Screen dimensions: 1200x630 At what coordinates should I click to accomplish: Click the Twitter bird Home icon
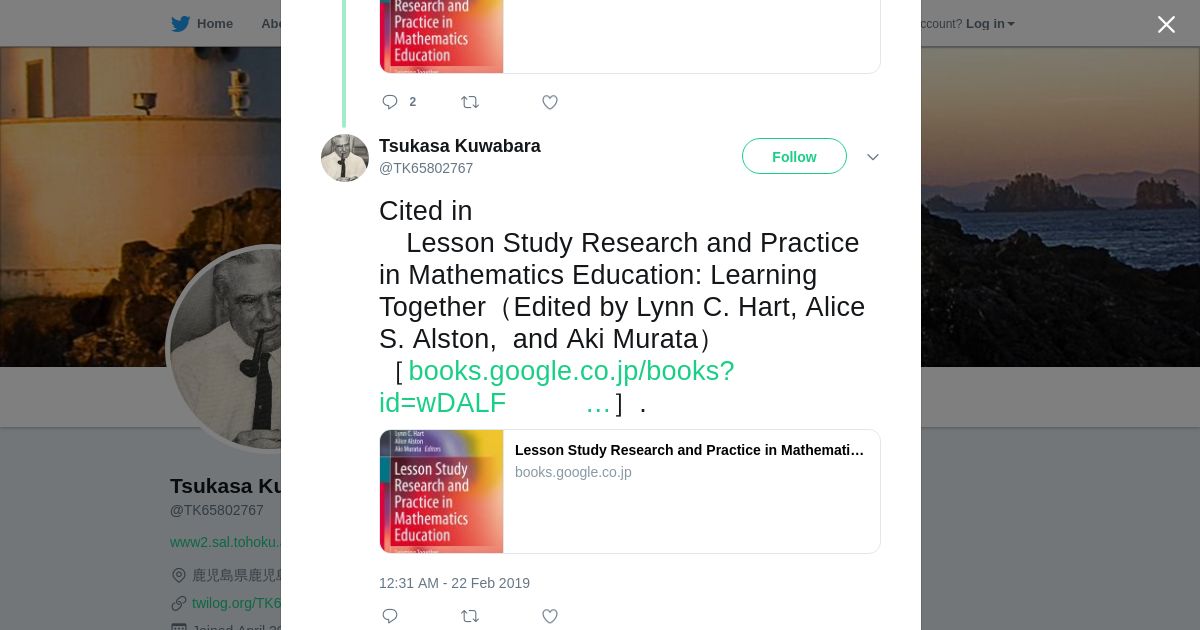181,24
